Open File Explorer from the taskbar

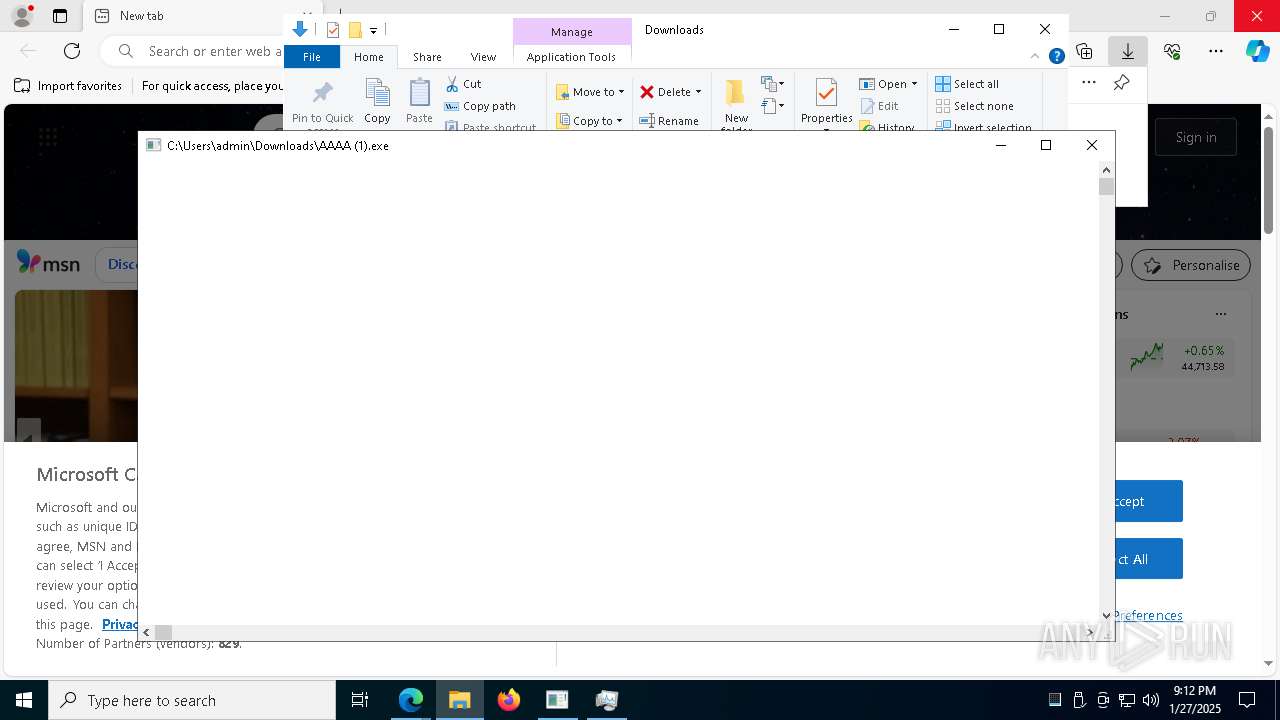coord(460,700)
